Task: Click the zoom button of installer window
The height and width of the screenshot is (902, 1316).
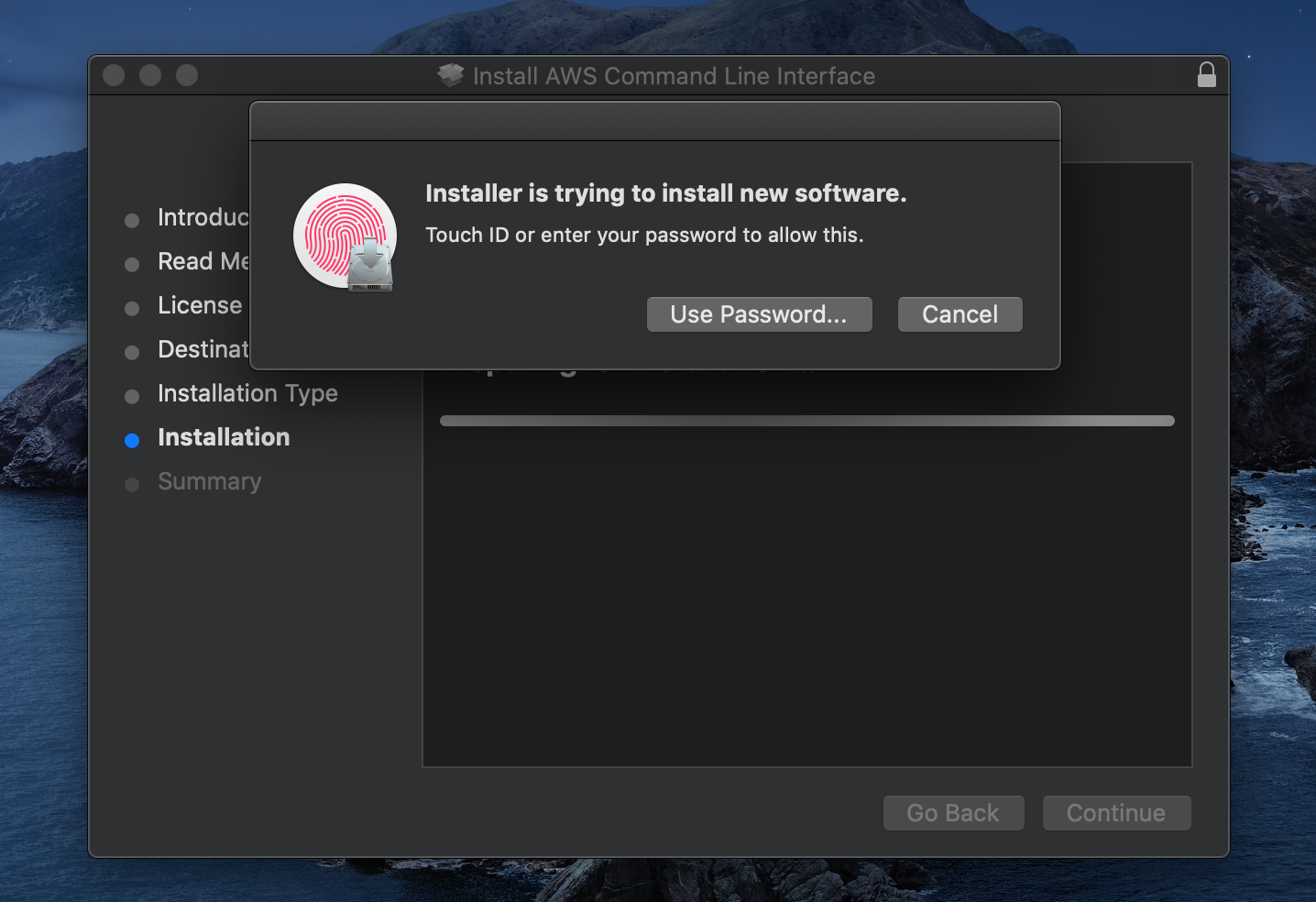Action: [x=187, y=75]
